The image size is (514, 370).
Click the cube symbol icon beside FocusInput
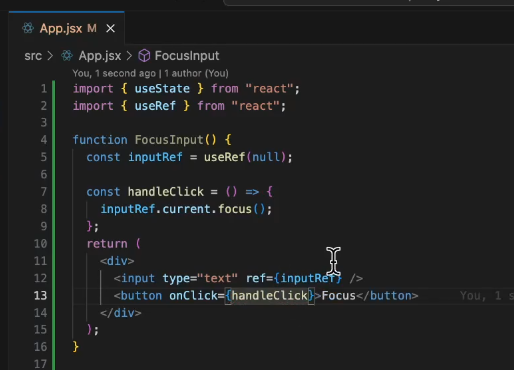coord(144,56)
